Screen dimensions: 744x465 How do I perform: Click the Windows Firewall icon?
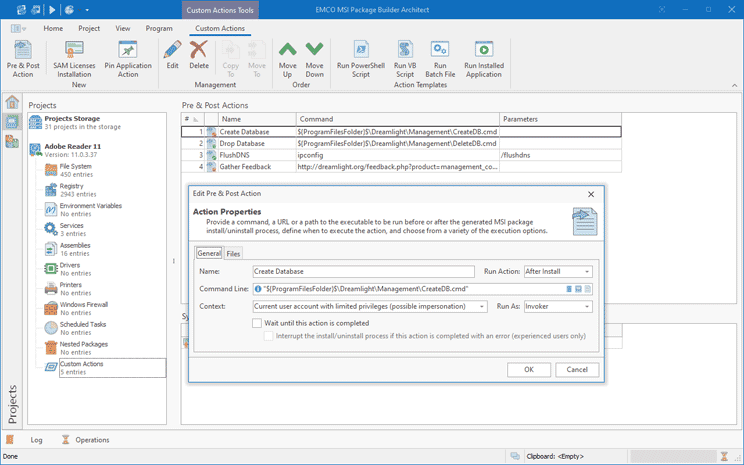pos(51,308)
